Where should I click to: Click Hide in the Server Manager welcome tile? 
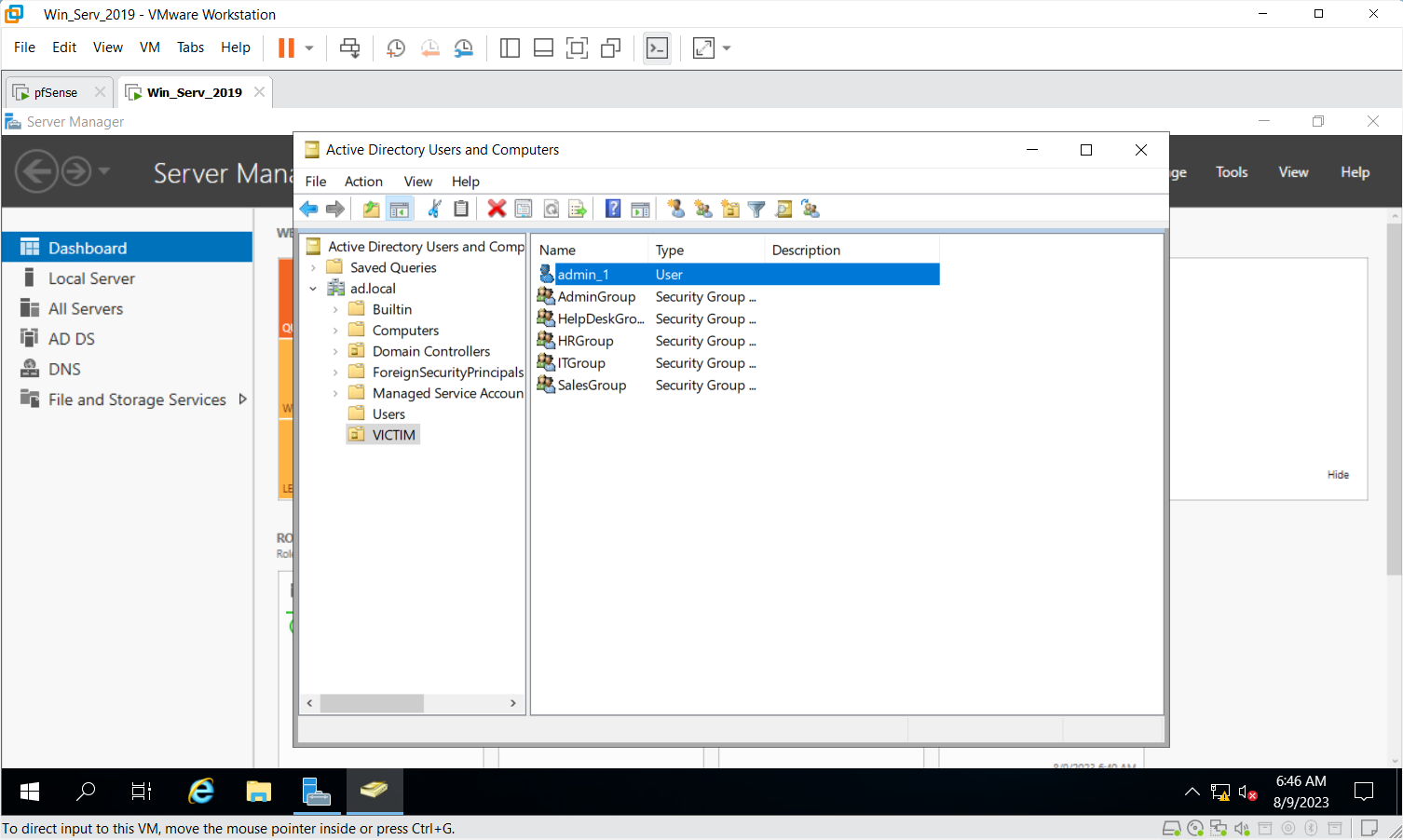pyautogui.click(x=1338, y=475)
